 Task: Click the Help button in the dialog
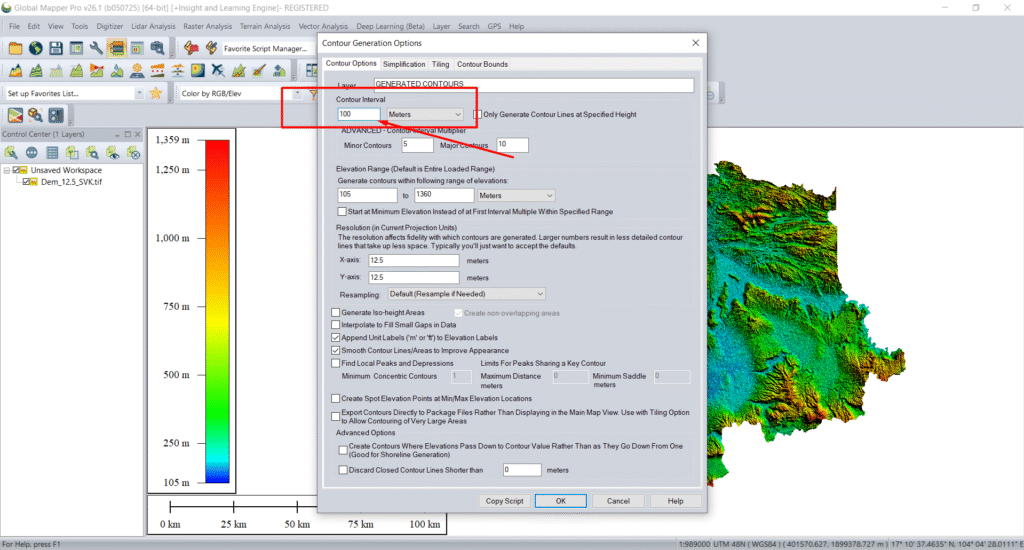(675, 501)
